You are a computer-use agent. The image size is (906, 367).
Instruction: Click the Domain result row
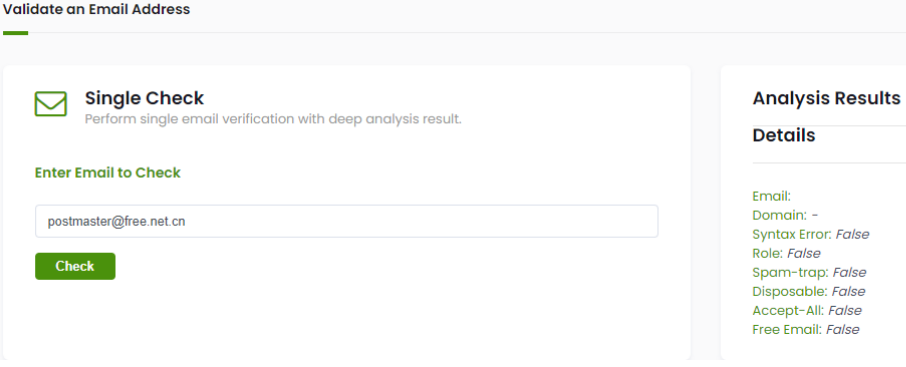coord(785,216)
